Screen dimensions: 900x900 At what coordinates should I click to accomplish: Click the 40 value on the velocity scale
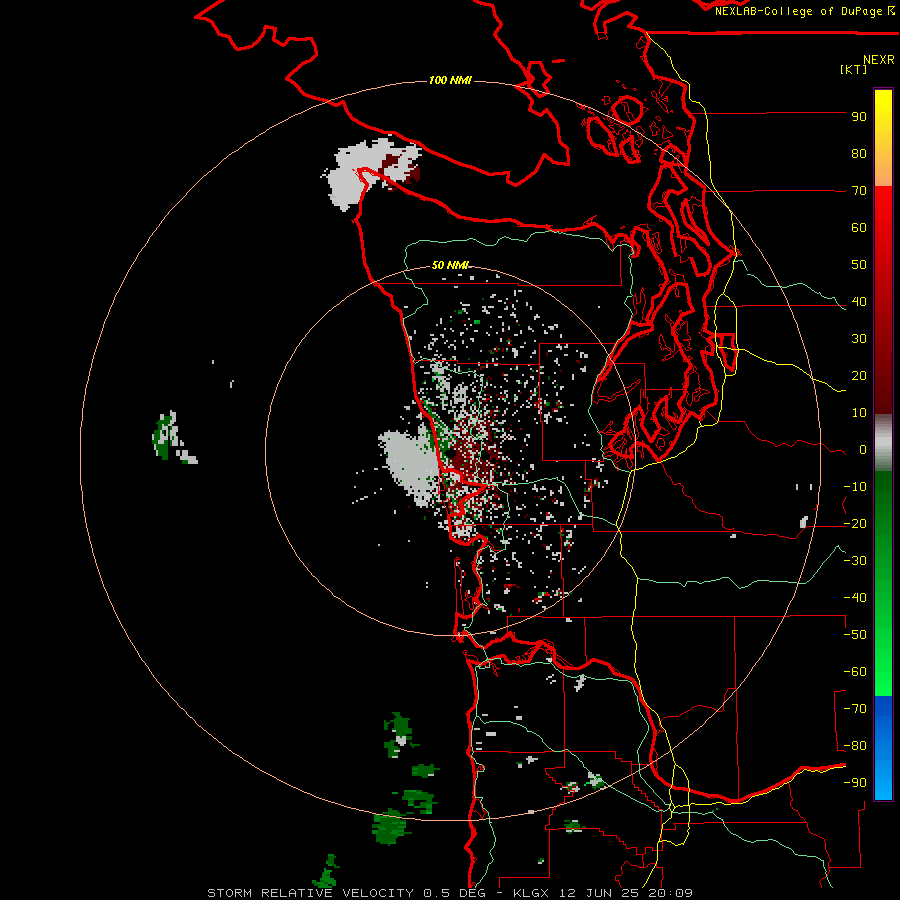point(859,302)
